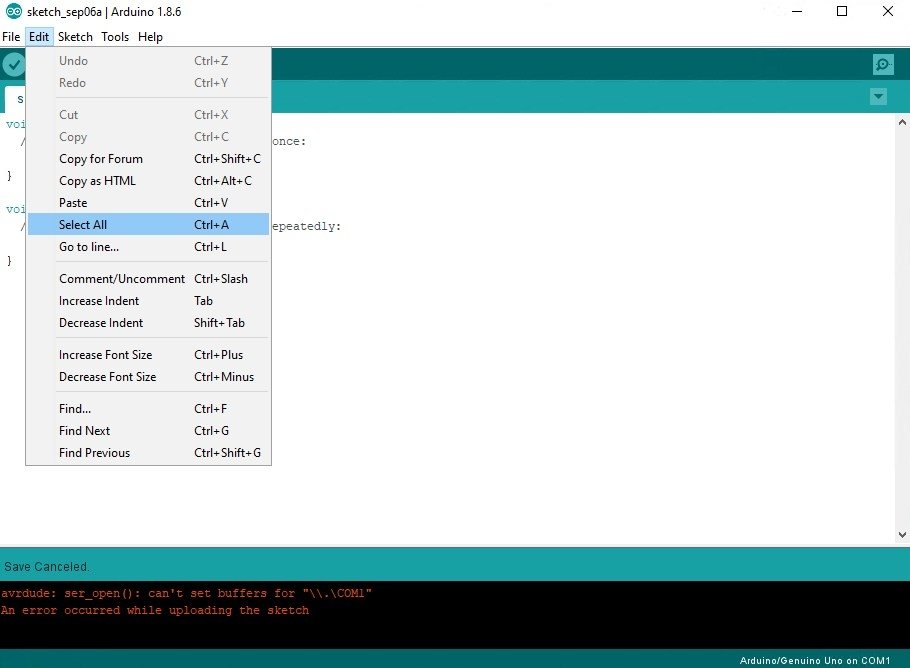Select Paste in the Edit menu
Screen dimensions: 910x668
[x=73, y=202]
